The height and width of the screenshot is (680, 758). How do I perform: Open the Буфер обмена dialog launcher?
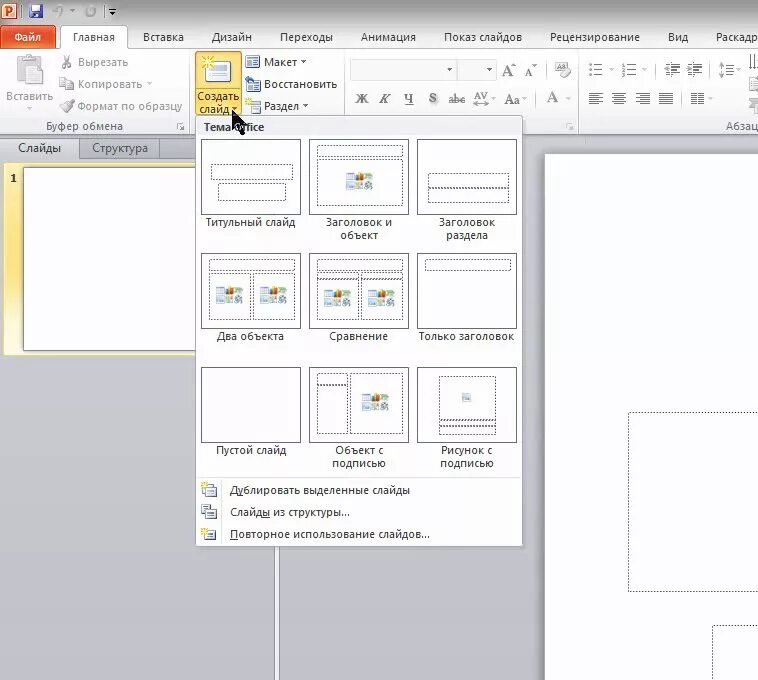[180, 127]
